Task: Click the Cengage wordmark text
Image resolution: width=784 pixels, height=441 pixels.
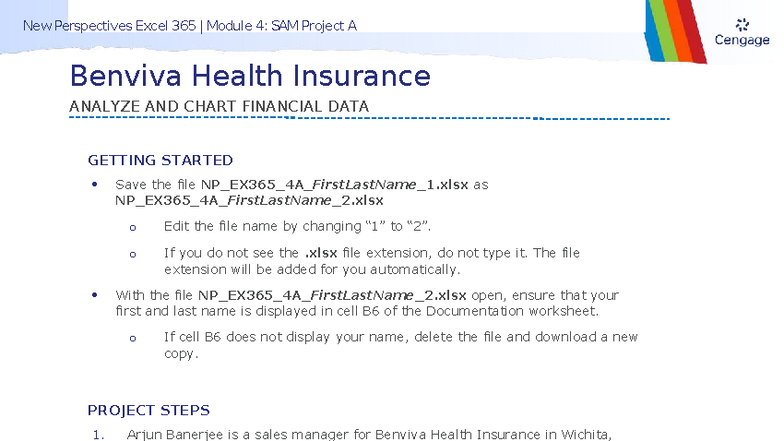Action: (742, 41)
